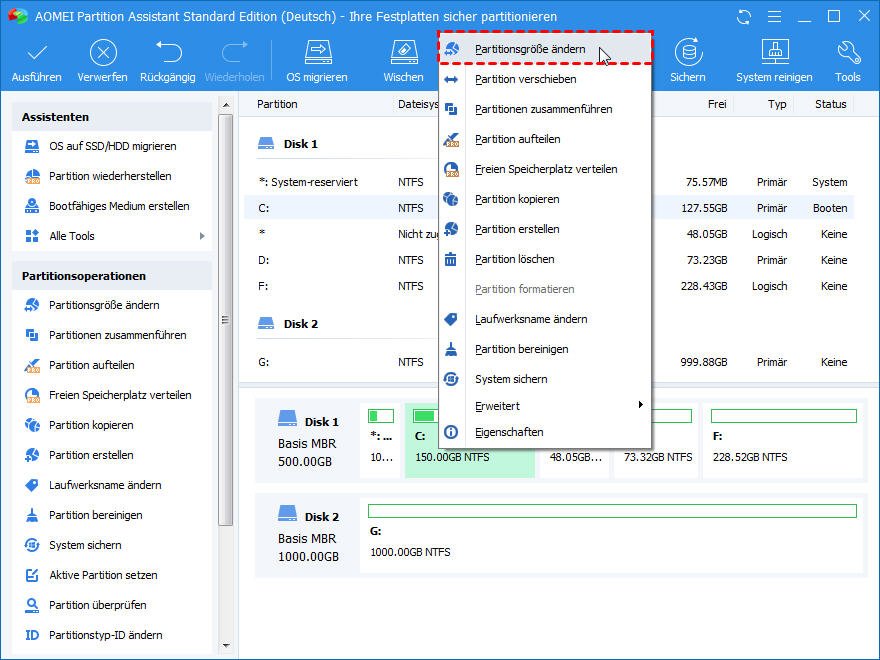
Task: Choose Laufwerksname ändern in the context menu
Action: 544,319
